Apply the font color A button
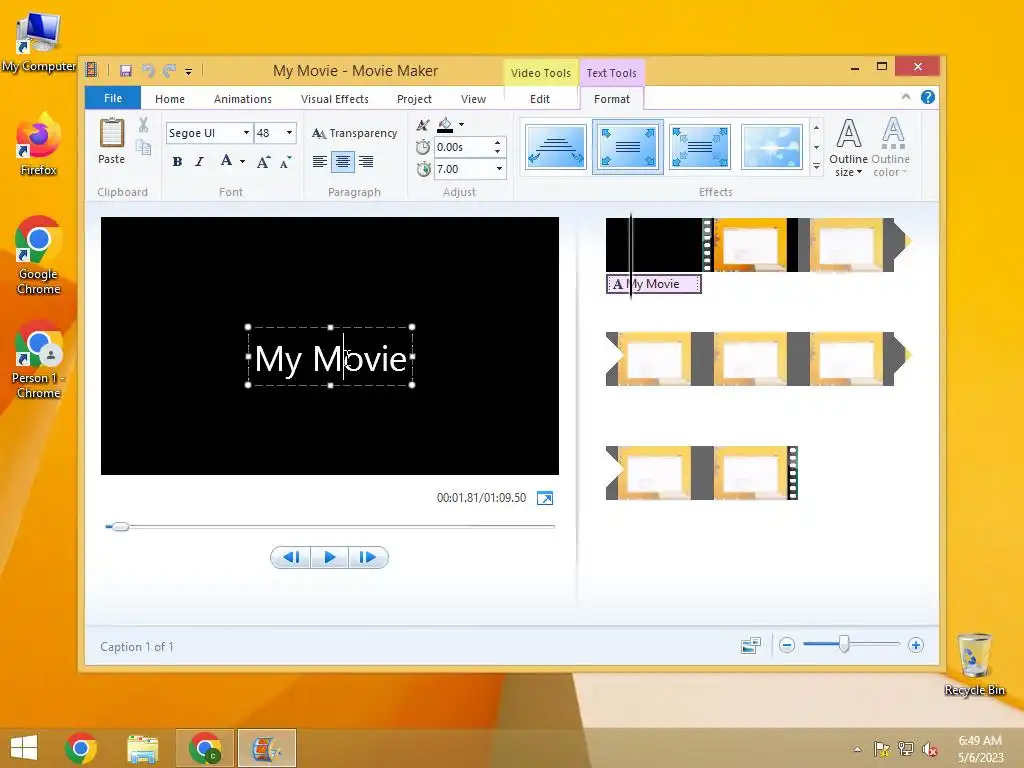The height and width of the screenshot is (768, 1024). [x=226, y=161]
